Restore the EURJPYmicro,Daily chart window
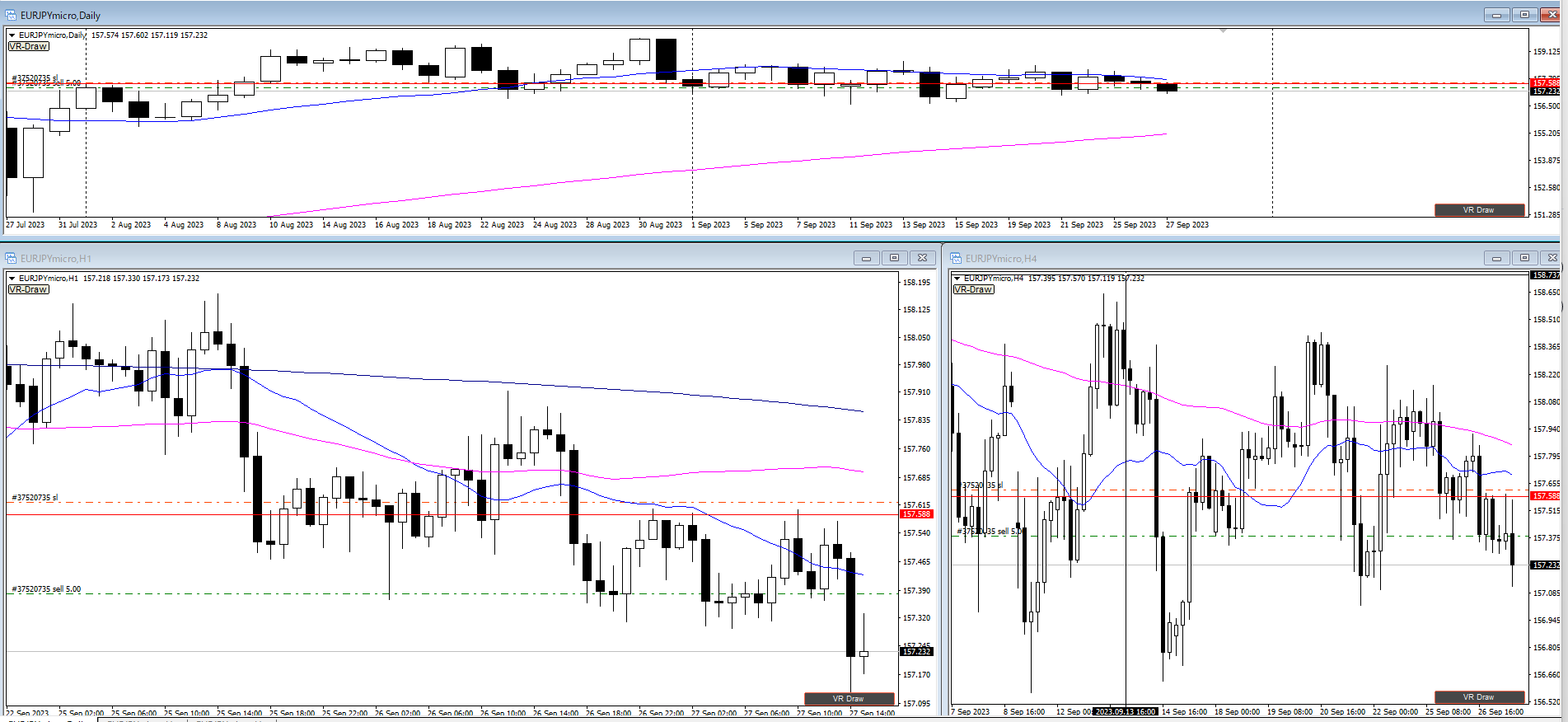The height and width of the screenshot is (722, 1568). pyautogui.click(x=1524, y=15)
